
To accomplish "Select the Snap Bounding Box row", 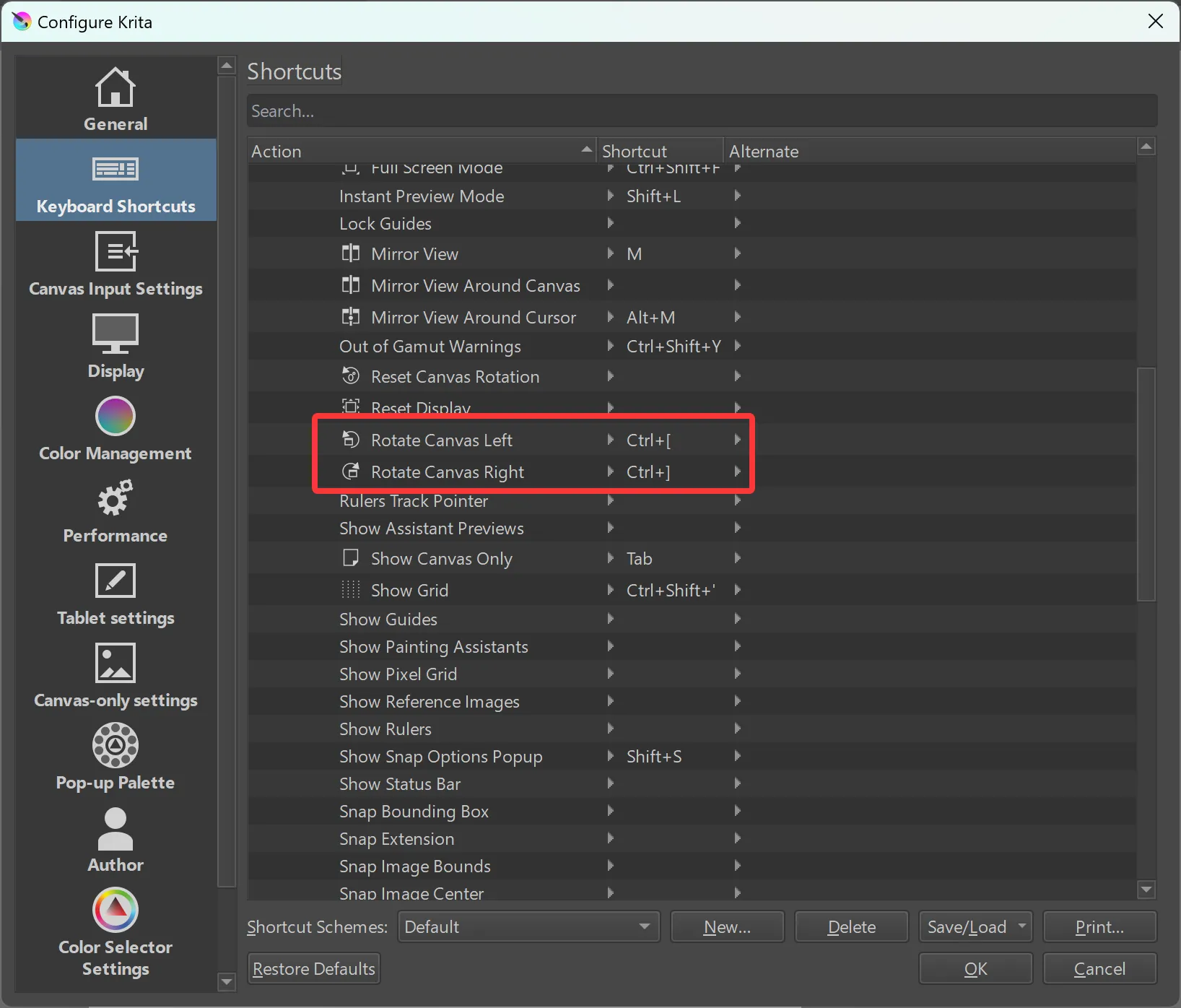I will (692, 811).
